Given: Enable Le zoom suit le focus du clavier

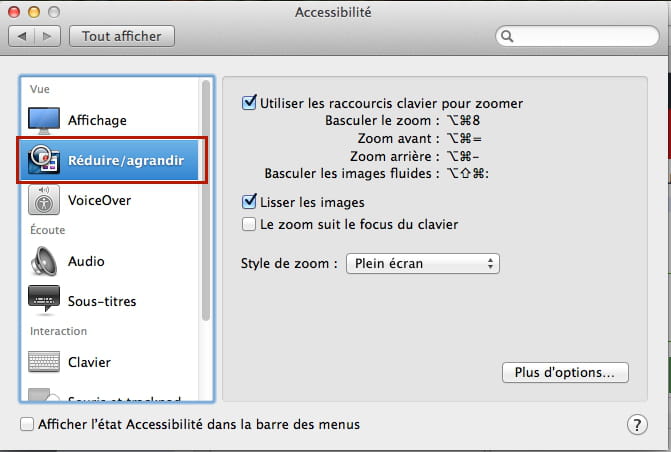Looking at the screenshot, I should (249, 224).
